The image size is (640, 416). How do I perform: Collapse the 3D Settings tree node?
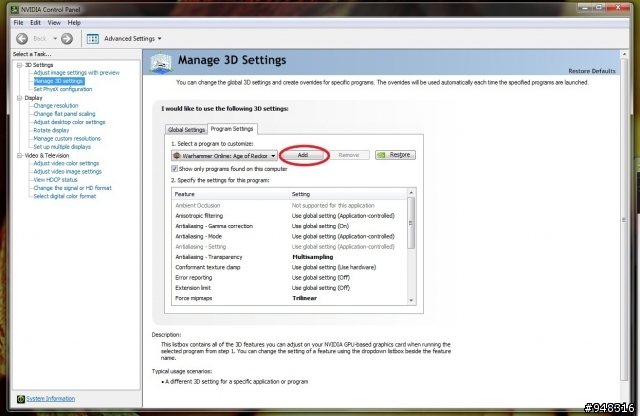(x=19, y=65)
